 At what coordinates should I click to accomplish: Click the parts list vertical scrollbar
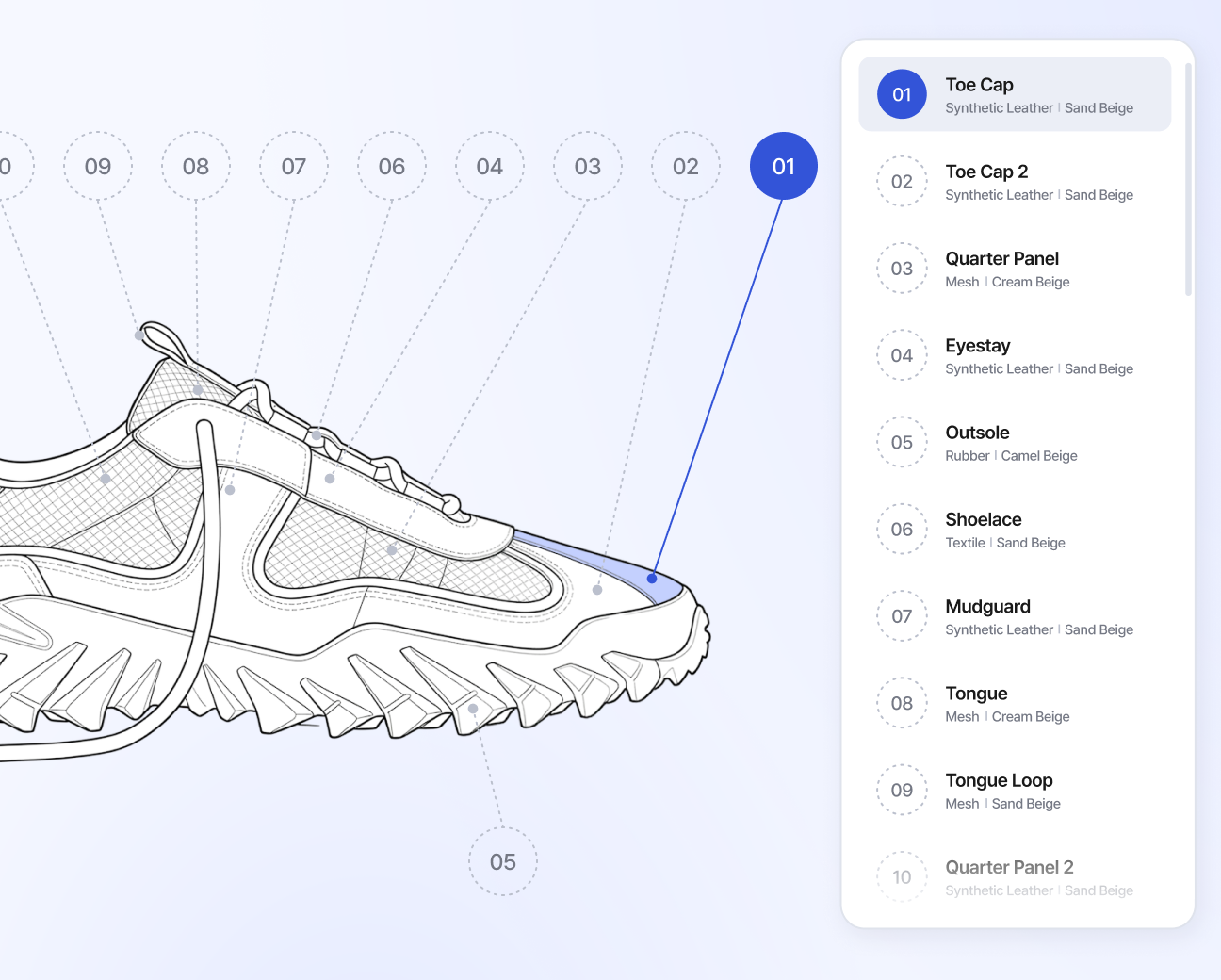coord(1188,179)
